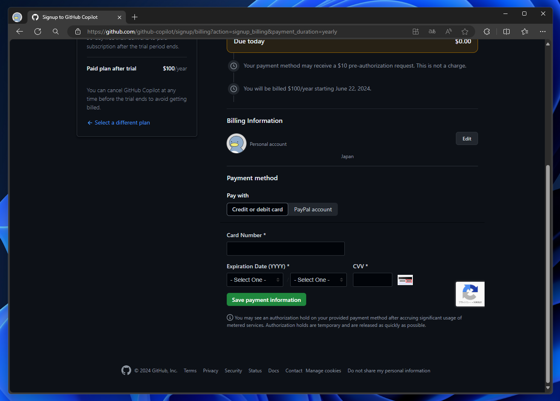Click the CVV card help image
This screenshot has height=401, width=560.
pos(405,280)
